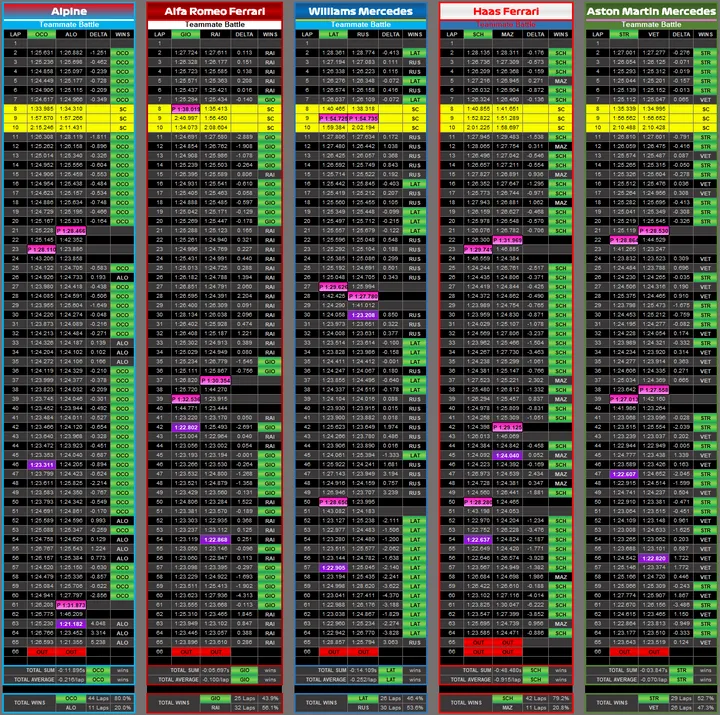The width and height of the screenshot is (720, 715).
Task: Select the MAZ column header in Haas table
Action: (507, 34)
